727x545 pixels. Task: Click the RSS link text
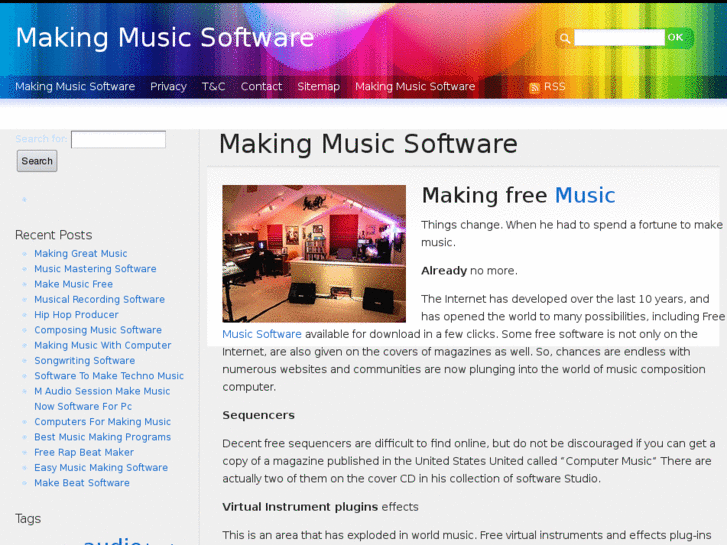(555, 86)
